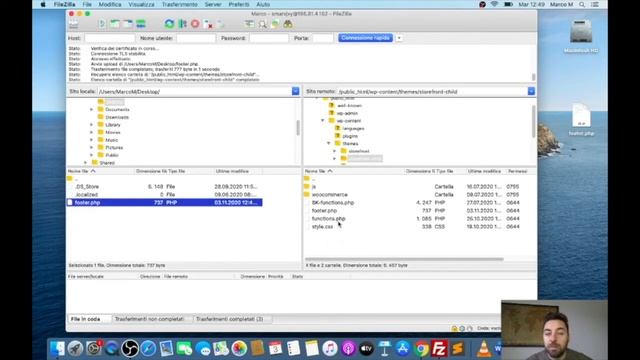Open the binoculars file search
The width and height of the screenshot is (640, 360).
(288, 24)
